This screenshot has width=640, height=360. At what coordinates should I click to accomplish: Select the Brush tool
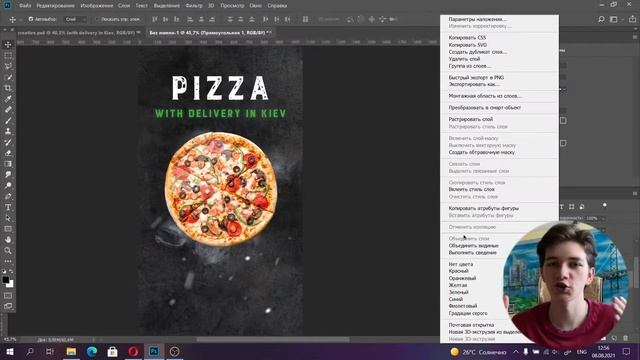[x=8, y=120]
